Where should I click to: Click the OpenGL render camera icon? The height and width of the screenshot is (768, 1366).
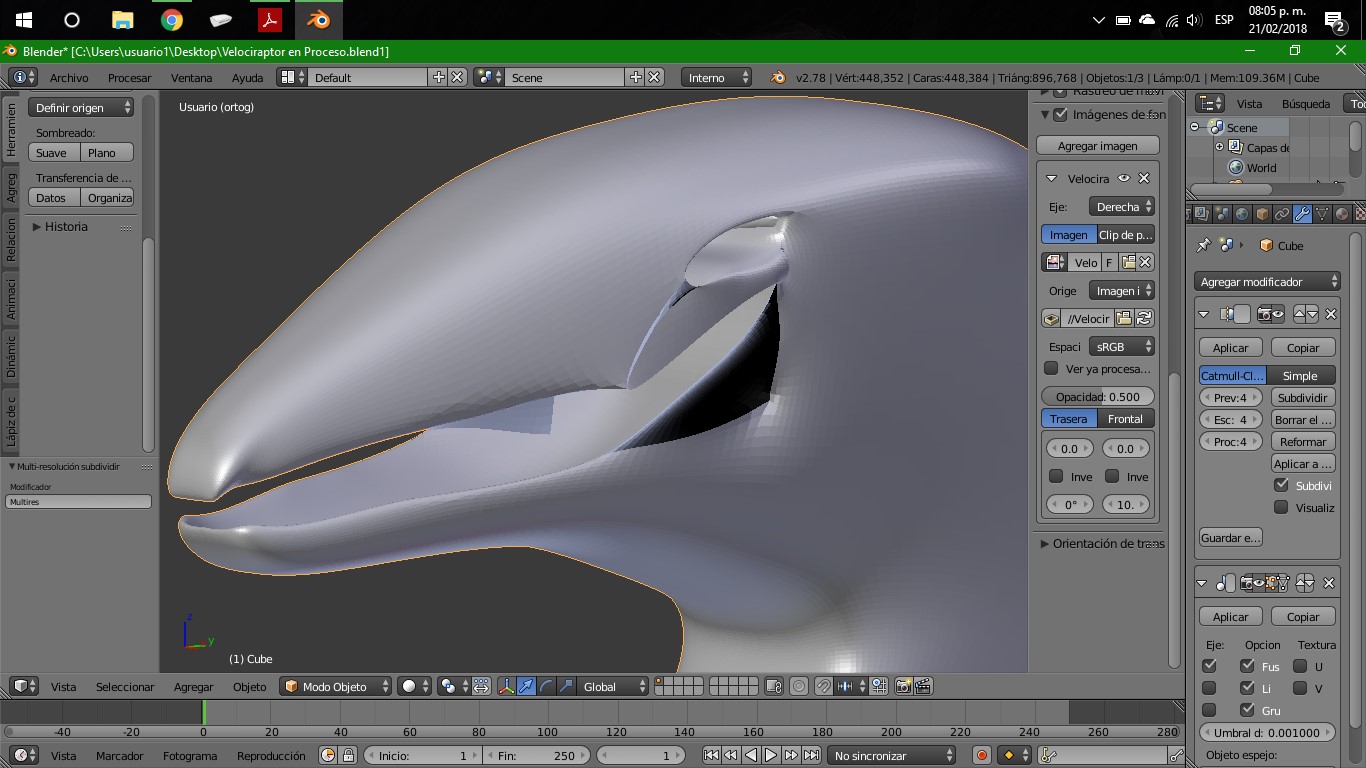click(x=903, y=686)
